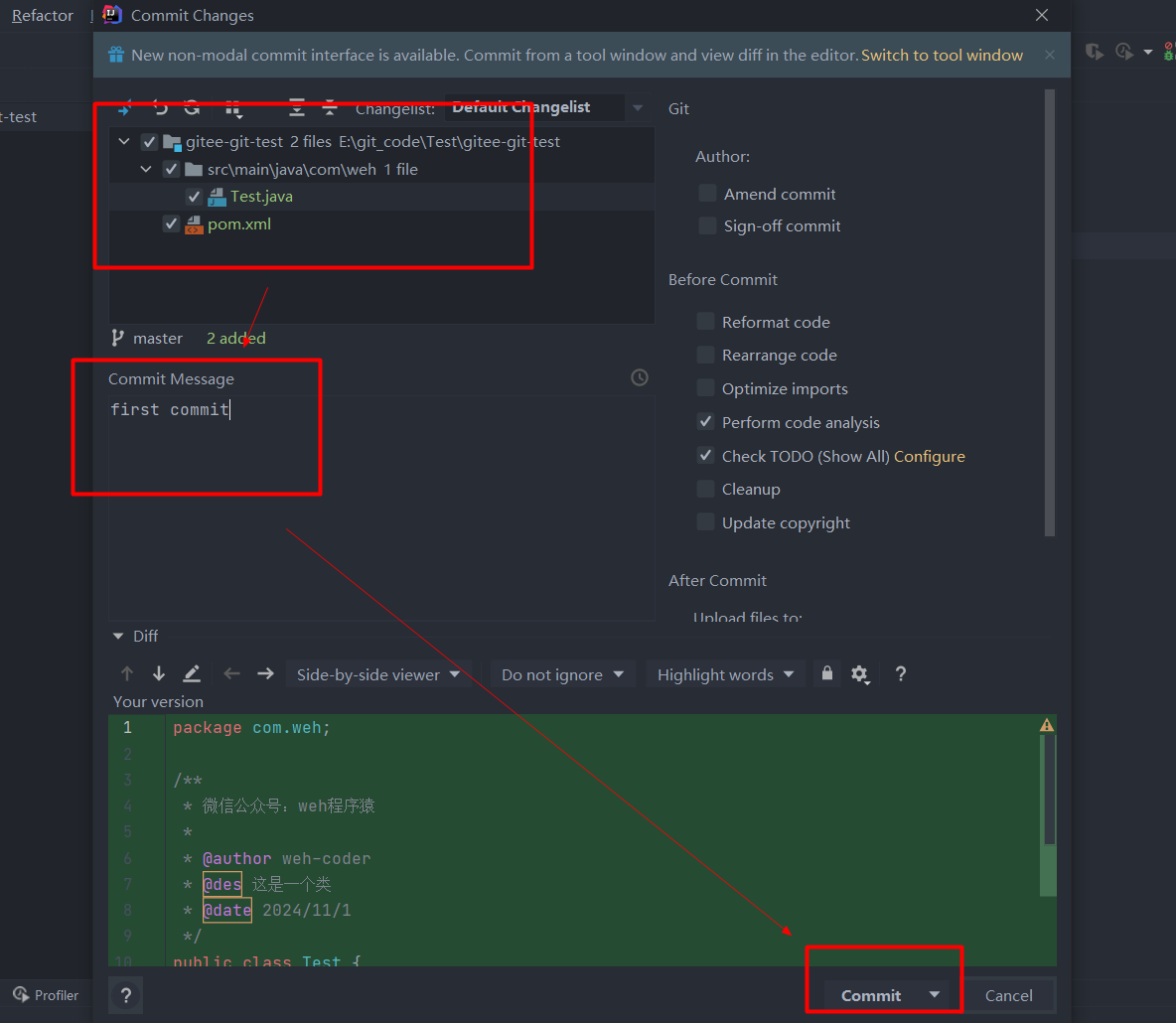This screenshot has width=1176, height=1023.
Task: Select pom.xml in the changes tree
Action: point(239,224)
